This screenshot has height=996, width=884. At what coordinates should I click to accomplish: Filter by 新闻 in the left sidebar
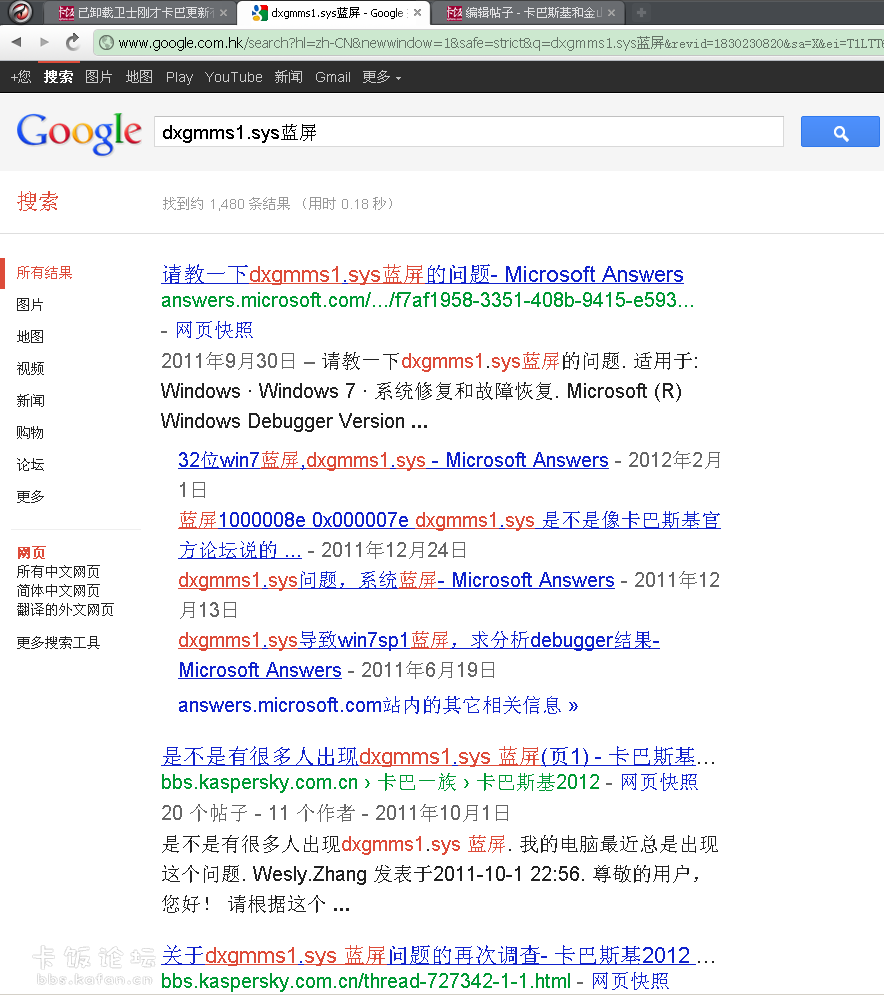click(30, 400)
